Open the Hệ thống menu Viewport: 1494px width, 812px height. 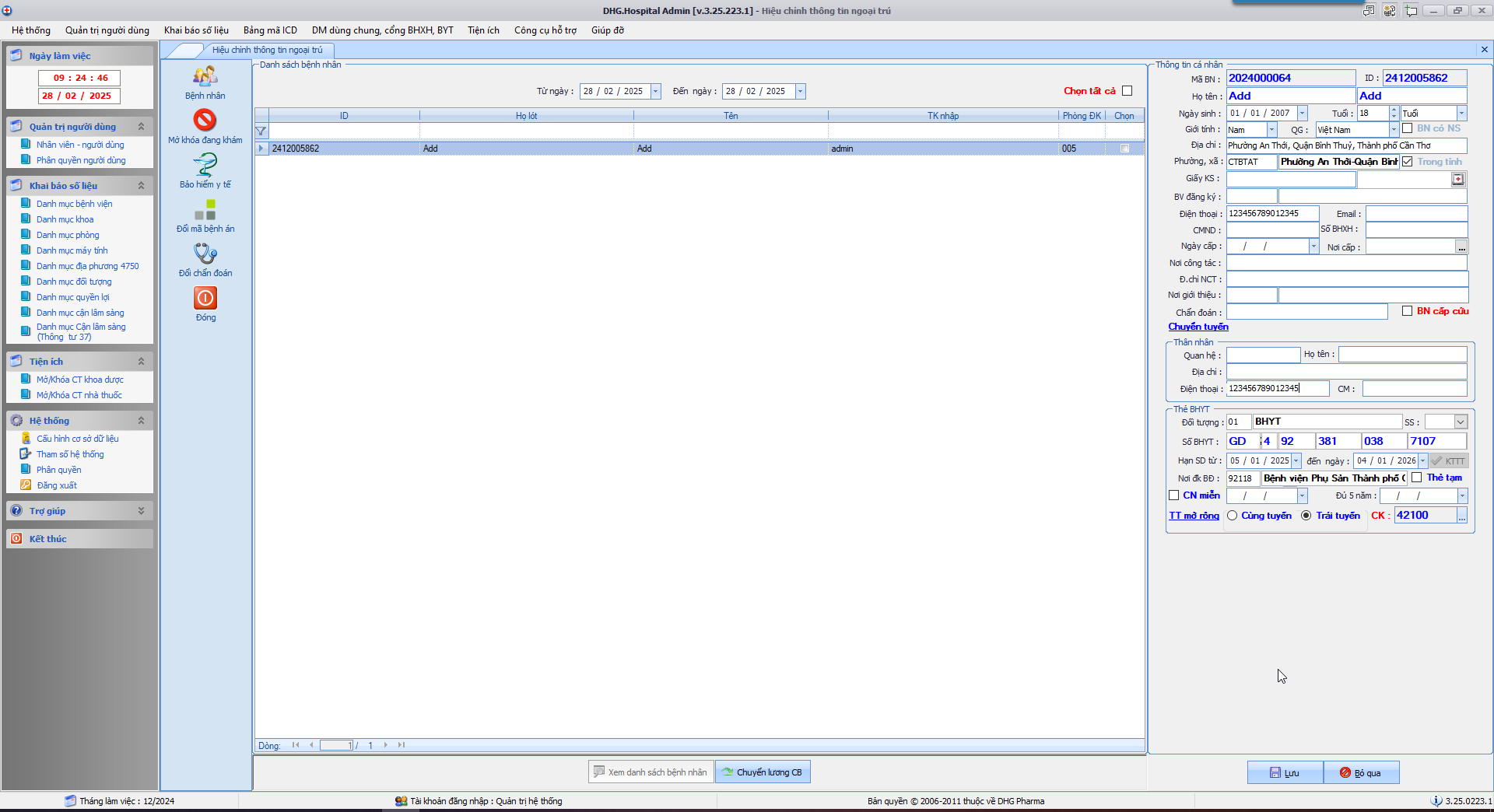(x=31, y=30)
